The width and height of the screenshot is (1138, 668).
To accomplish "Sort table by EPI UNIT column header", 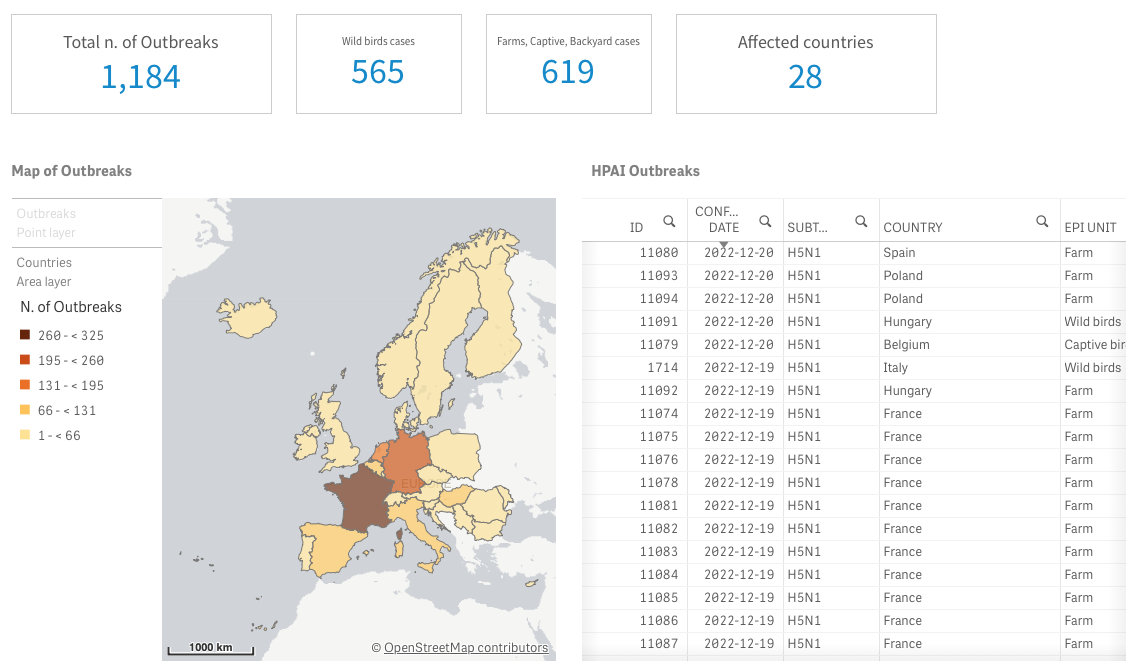I will [x=1089, y=227].
